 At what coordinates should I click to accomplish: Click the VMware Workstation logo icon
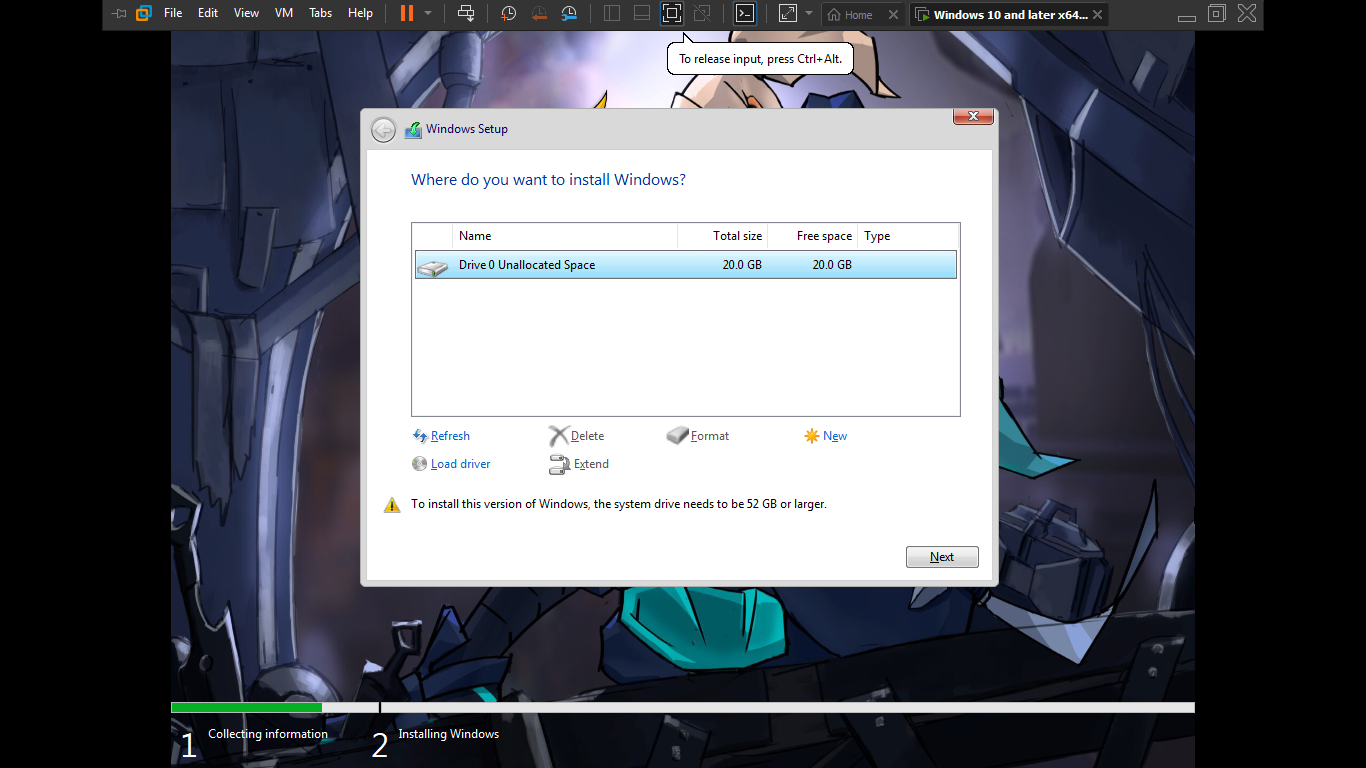(x=144, y=14)
